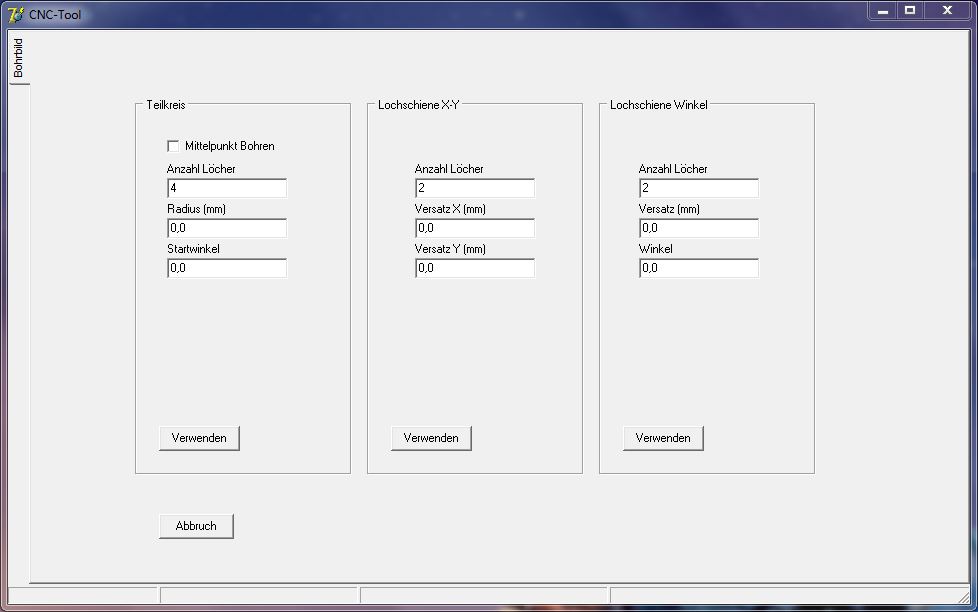The height and width of the screenshot is (612, 978).
Task: Click the resize grip in status bar corner
Action: [x=963, y=597]
